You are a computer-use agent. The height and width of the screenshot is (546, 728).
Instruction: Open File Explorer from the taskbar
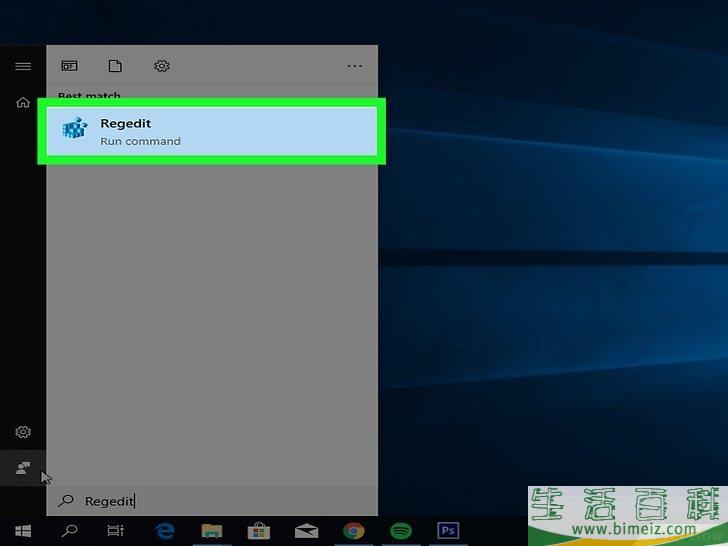click(211, 531)
